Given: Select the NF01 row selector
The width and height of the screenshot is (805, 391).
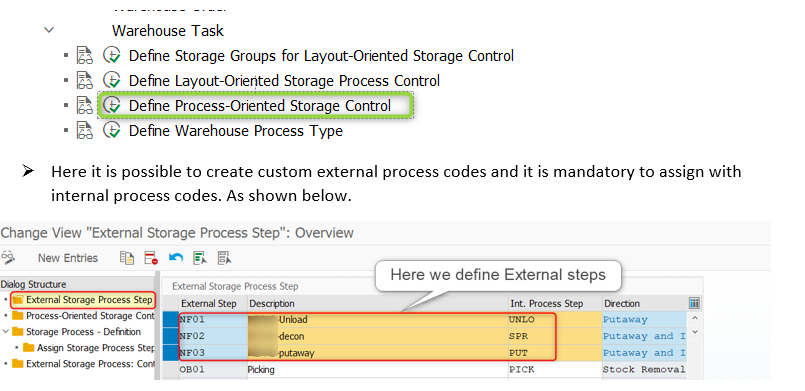Looking at the screenshot, I should point(170,320).
